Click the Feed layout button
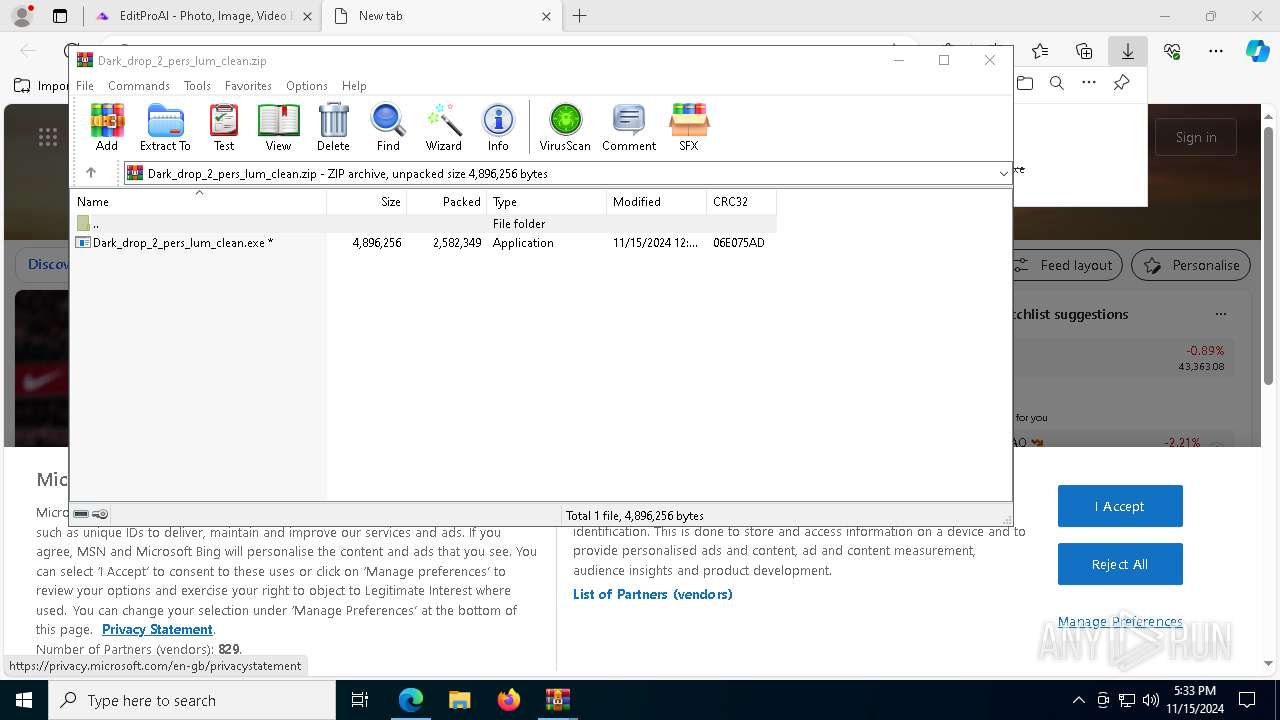Screen dimensions: 1280x720 [x=1063, y=265]
